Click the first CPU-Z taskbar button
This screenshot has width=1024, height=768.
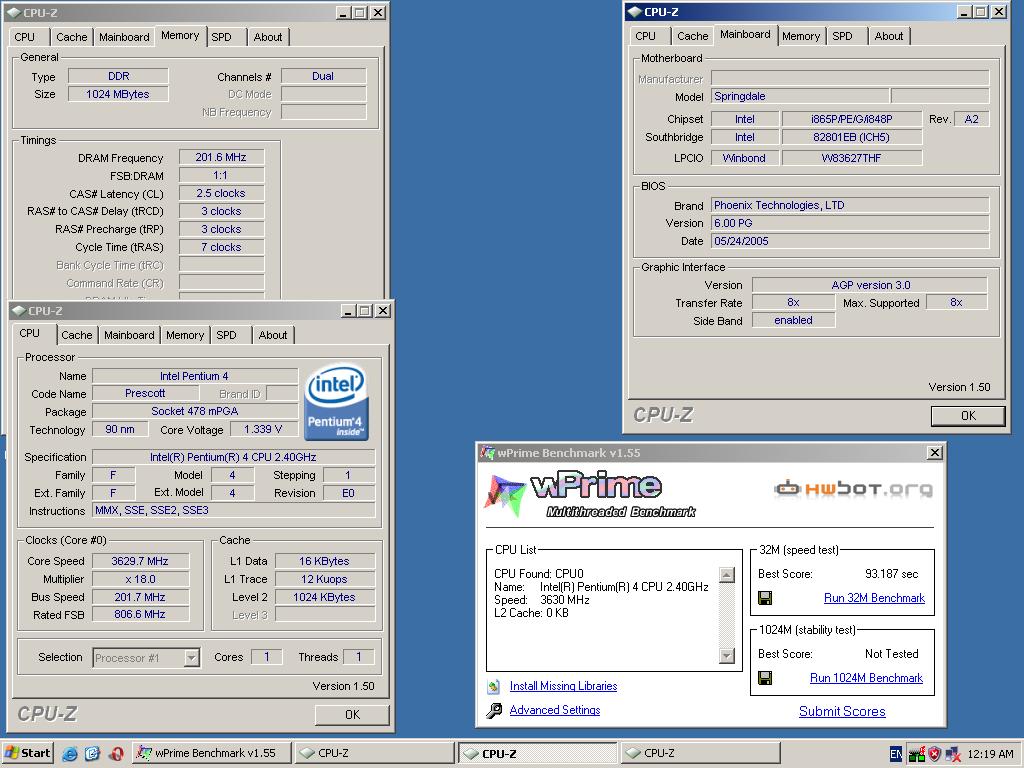[x=374, y=753]
